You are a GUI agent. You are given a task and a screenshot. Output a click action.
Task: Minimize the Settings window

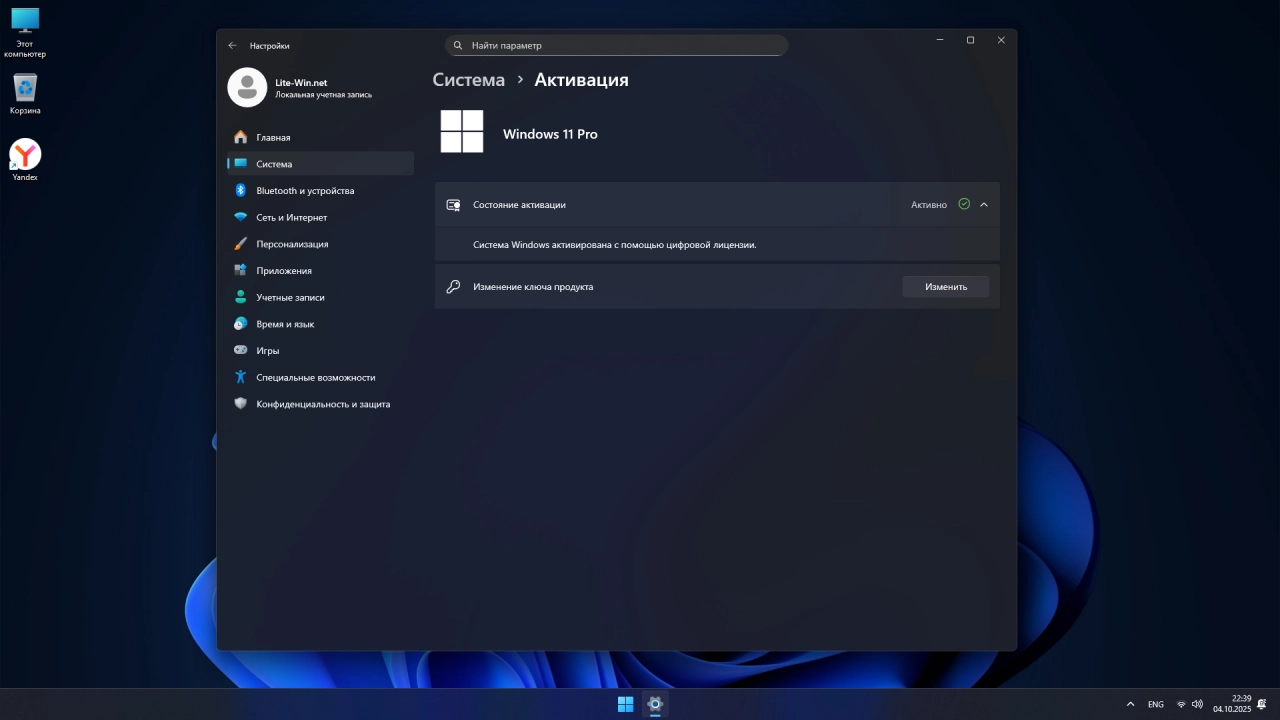coord(940,40)
